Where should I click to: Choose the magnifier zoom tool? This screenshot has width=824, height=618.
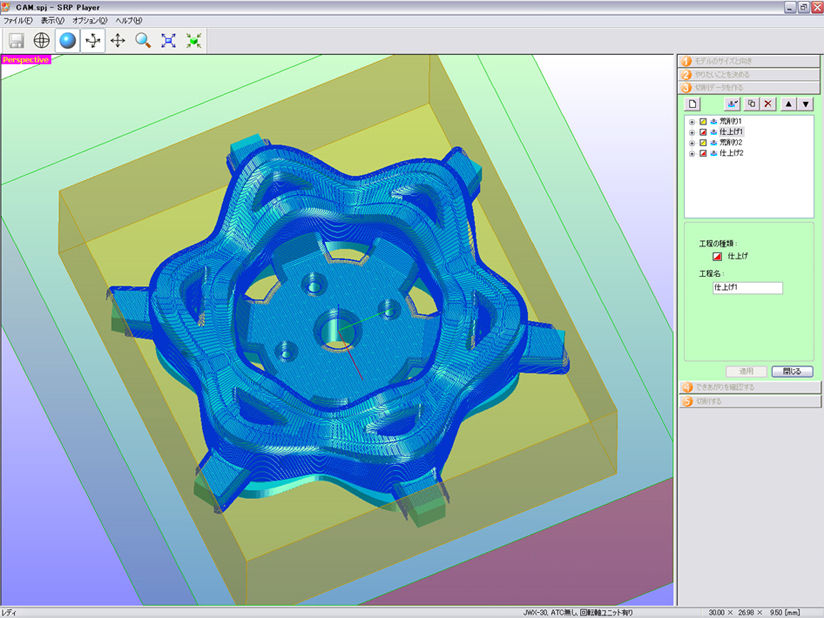tap(144, 41)
